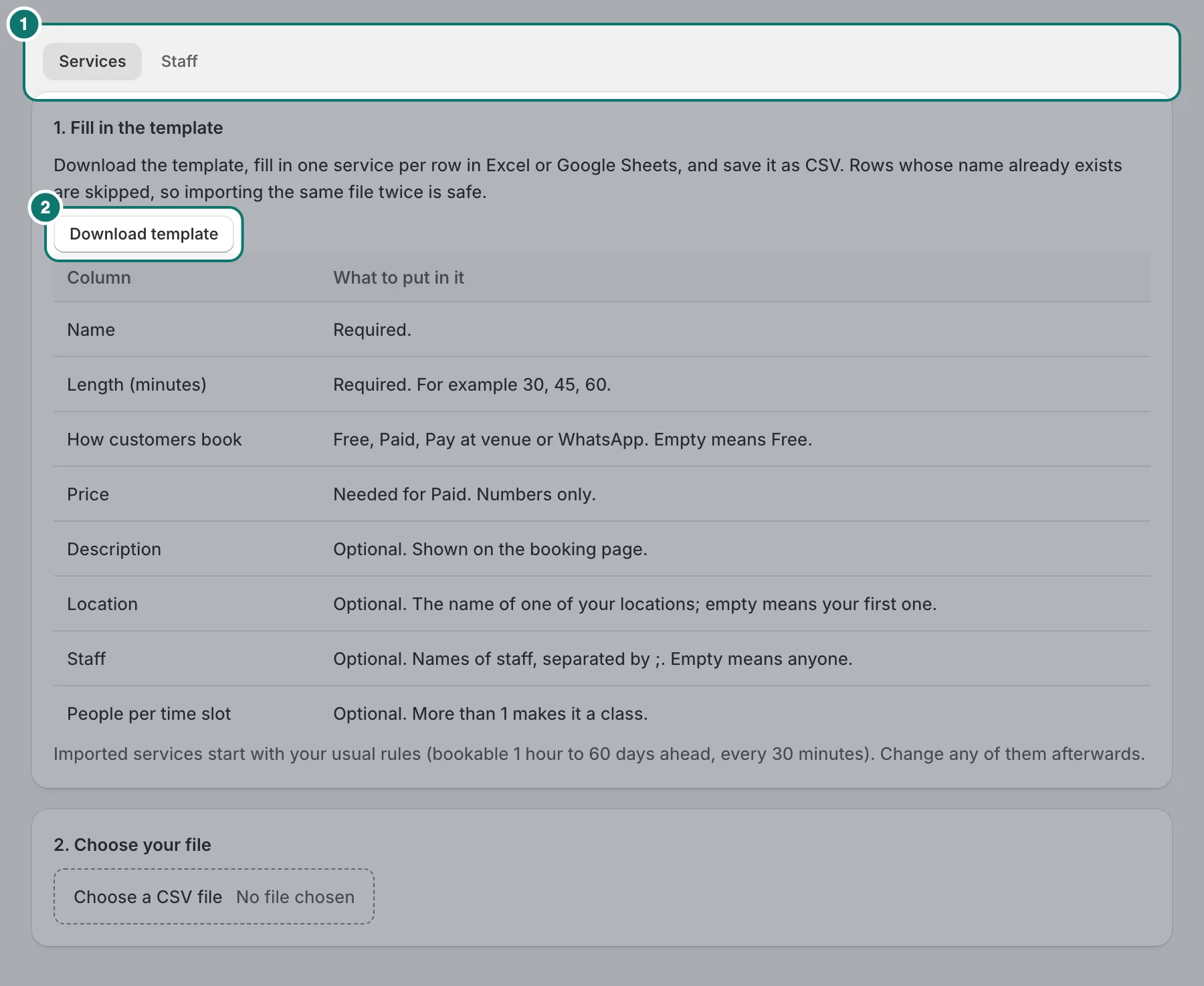The image size is (1204, 986).
Task: Click the 'Staff' row in the table
Action: point(602,659)
